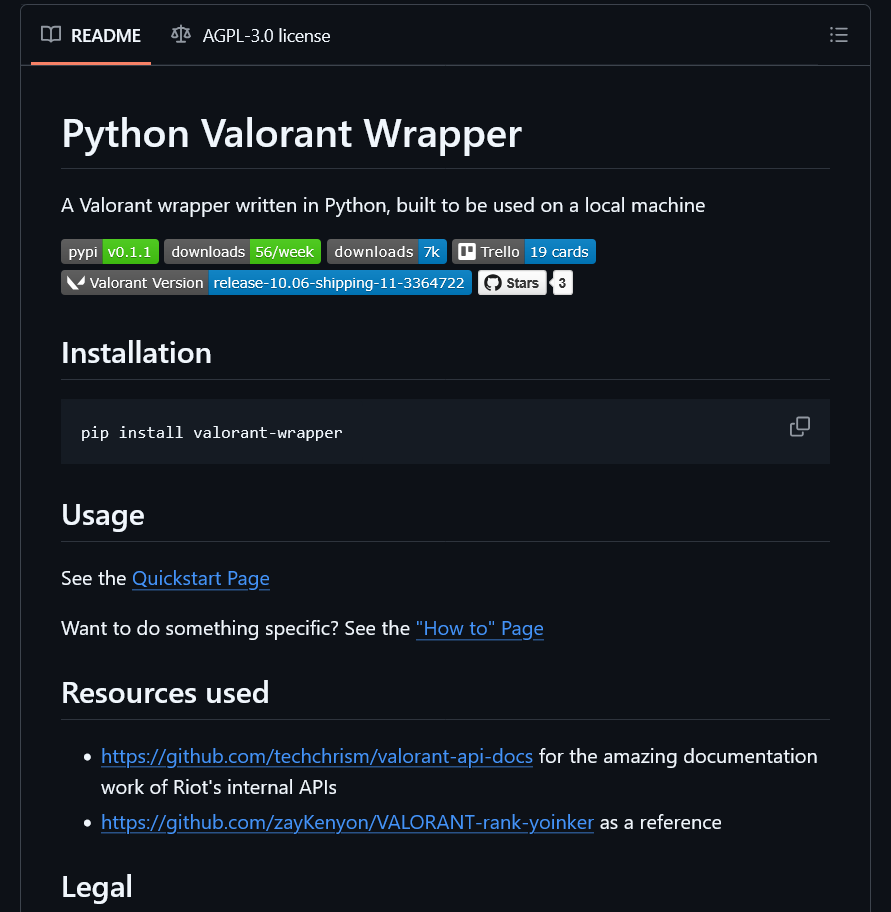Click the pypi v0.1.1 badge
Image resolution: width=891 pixels, height=912 pixels.
coord(110,252)
